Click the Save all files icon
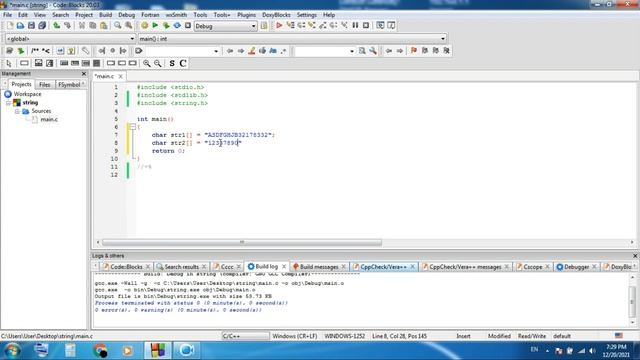The width and height of the screenshot is (640, 360). click(42, 26)
